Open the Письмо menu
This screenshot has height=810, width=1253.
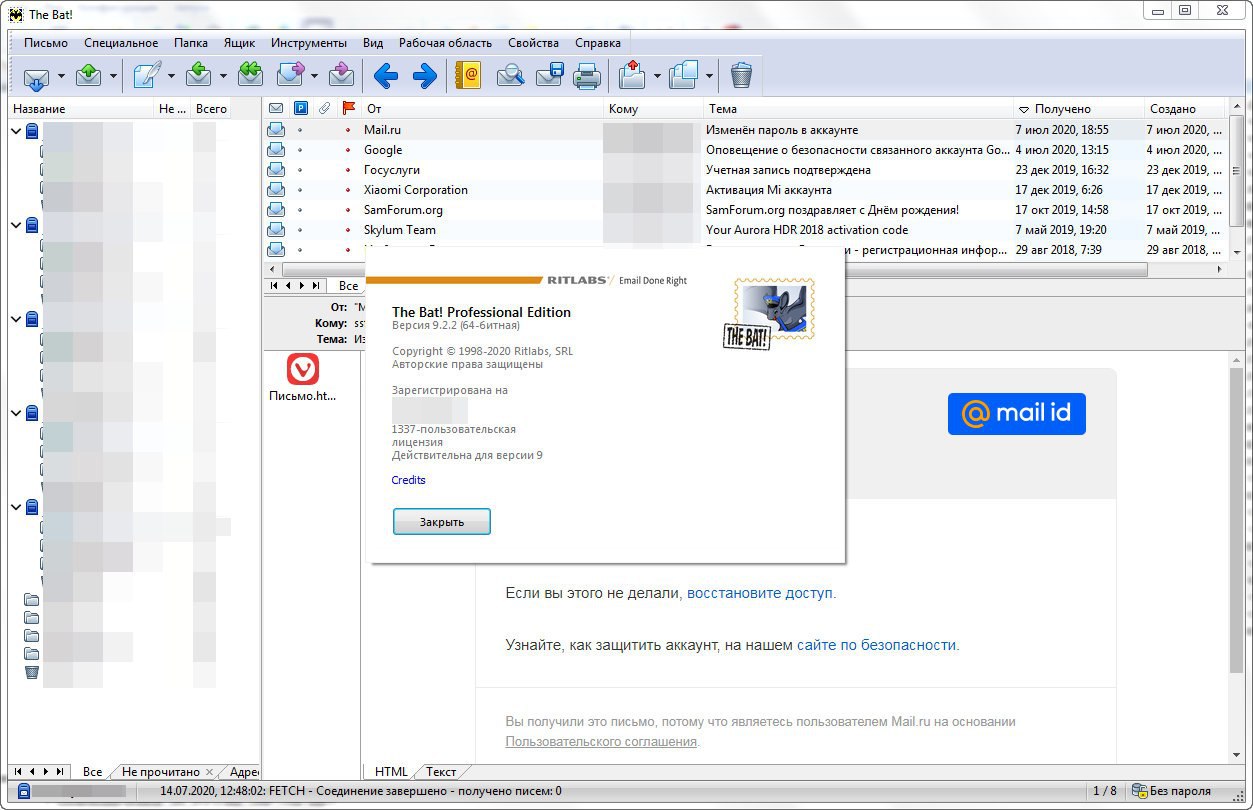[46, 43]
